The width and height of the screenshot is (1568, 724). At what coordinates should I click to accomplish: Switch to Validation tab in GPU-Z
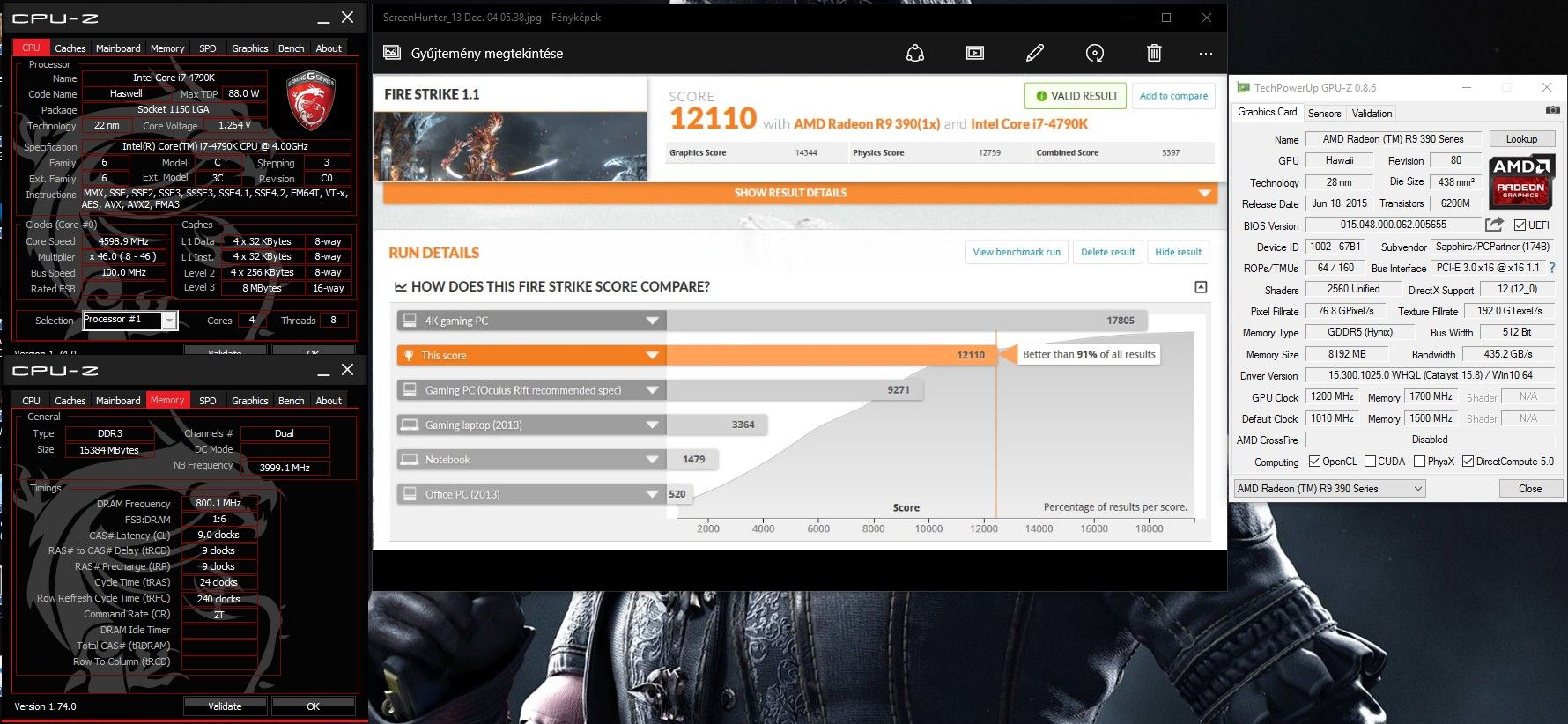click(x=1372, y=114)
